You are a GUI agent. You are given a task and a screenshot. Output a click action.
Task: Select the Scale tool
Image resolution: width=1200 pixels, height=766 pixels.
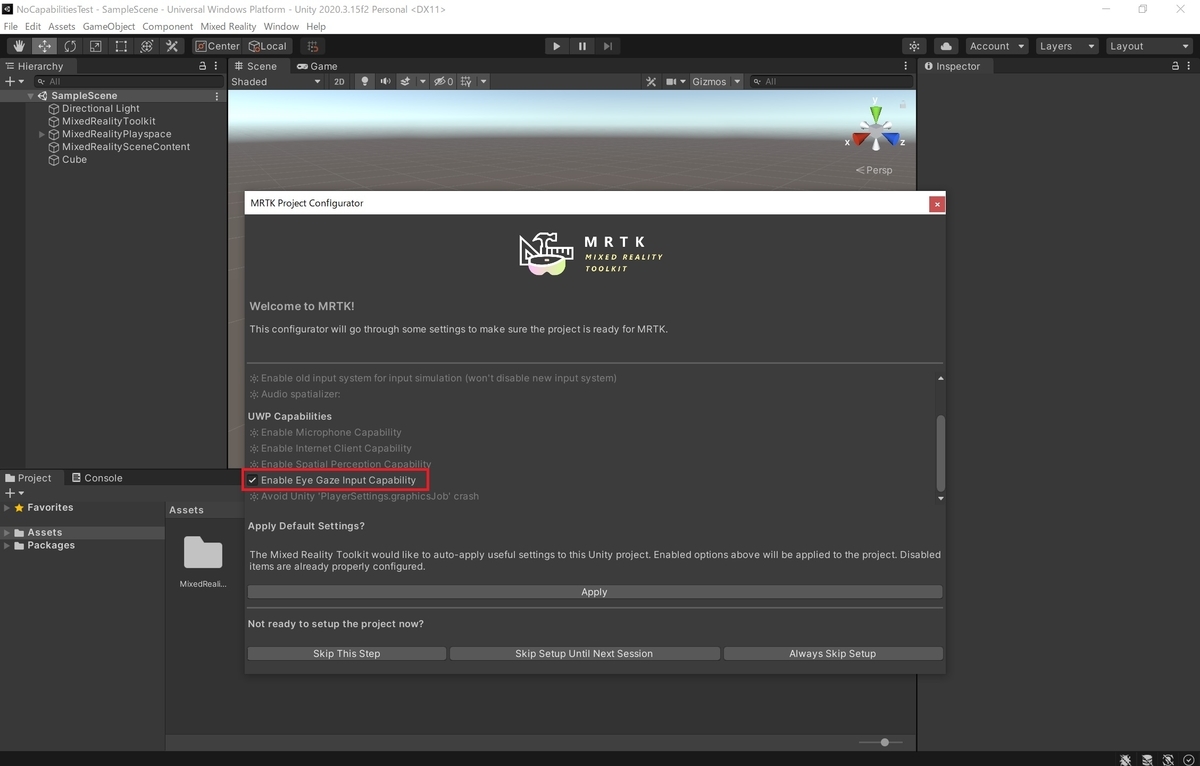coord(95,46)
